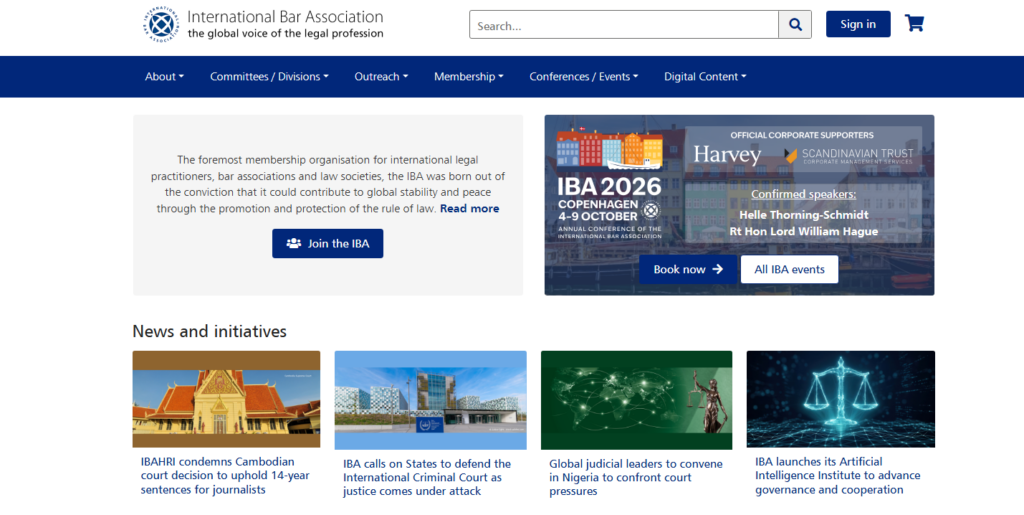Focus the Search input field
This screenshot has height=515, width=1024.
624,25
